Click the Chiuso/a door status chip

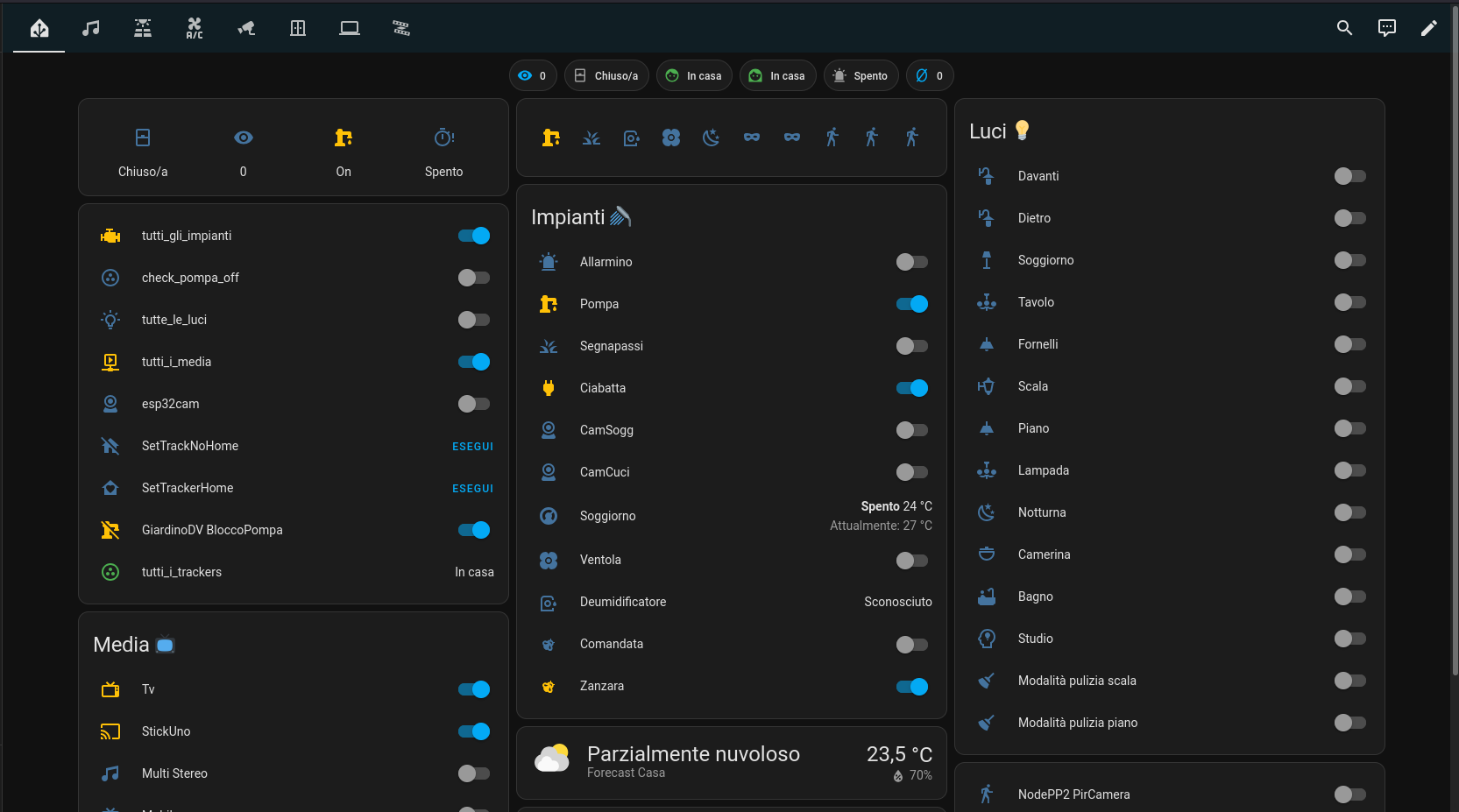tap(606, 75)
